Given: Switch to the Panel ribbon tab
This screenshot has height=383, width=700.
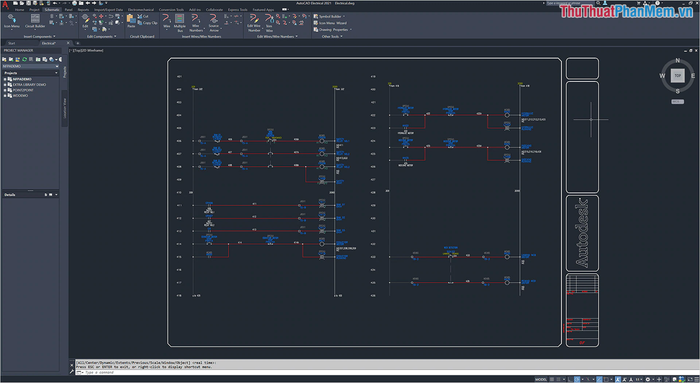Looking at the screenshot, I should 68,9.
